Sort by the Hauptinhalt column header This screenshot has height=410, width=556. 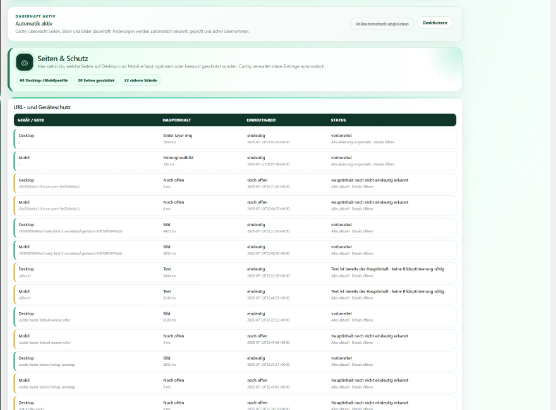pyautogui.click(x=177, y=120)
